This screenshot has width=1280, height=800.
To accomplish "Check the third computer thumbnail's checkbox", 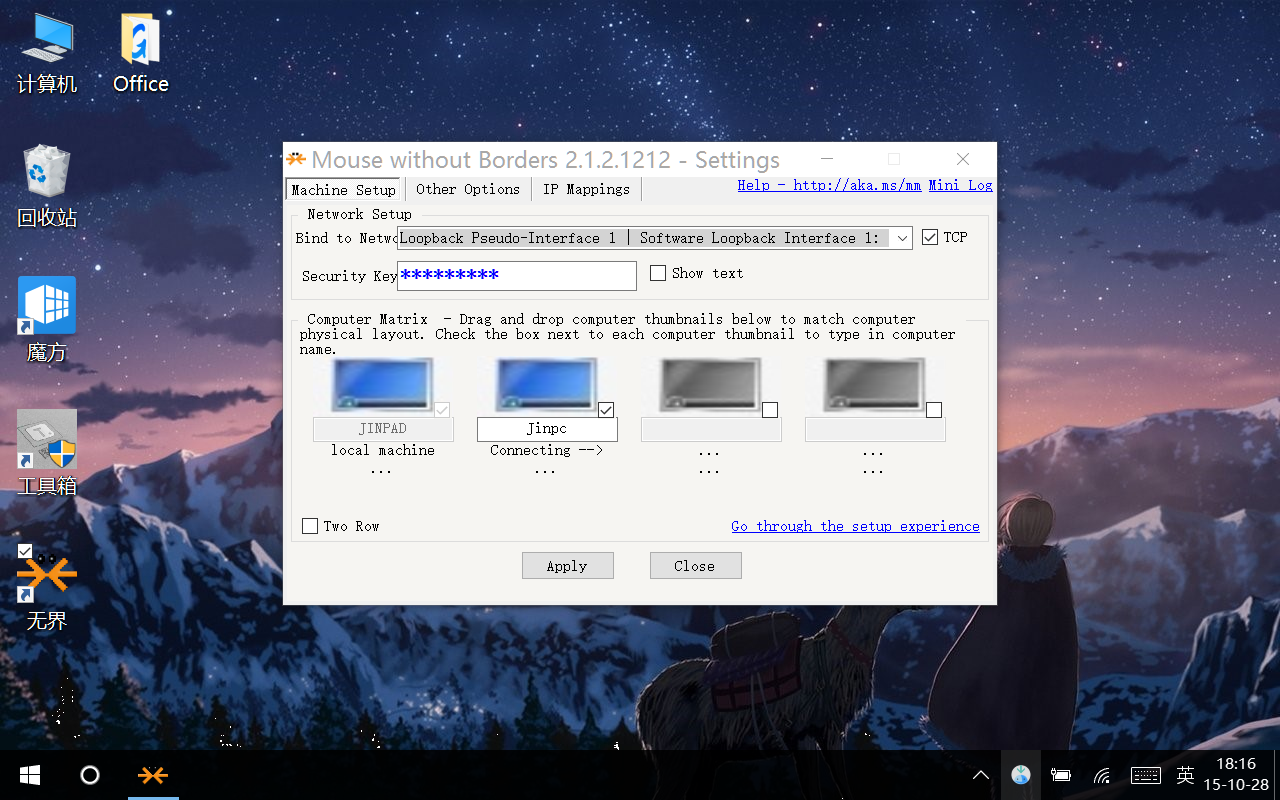I will click(x=770, y=410).
